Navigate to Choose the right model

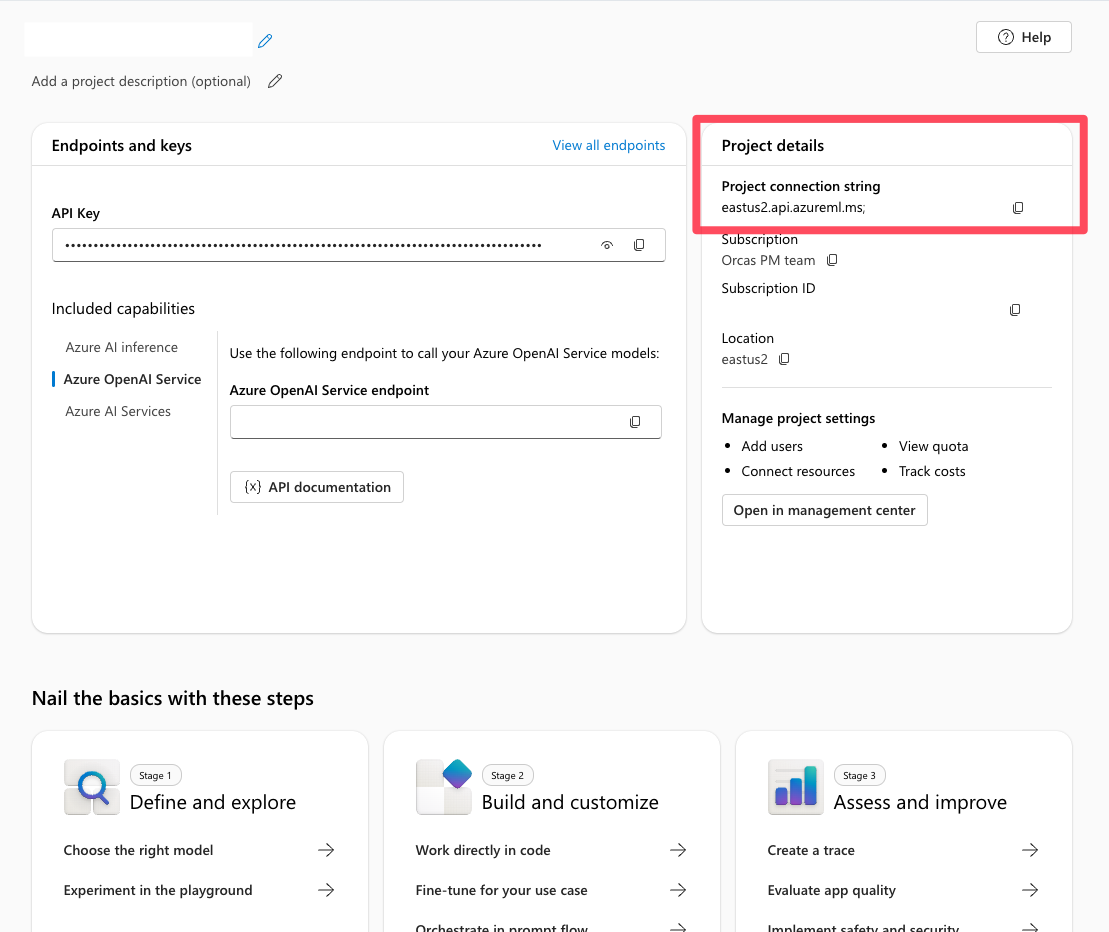coord(138,850)
